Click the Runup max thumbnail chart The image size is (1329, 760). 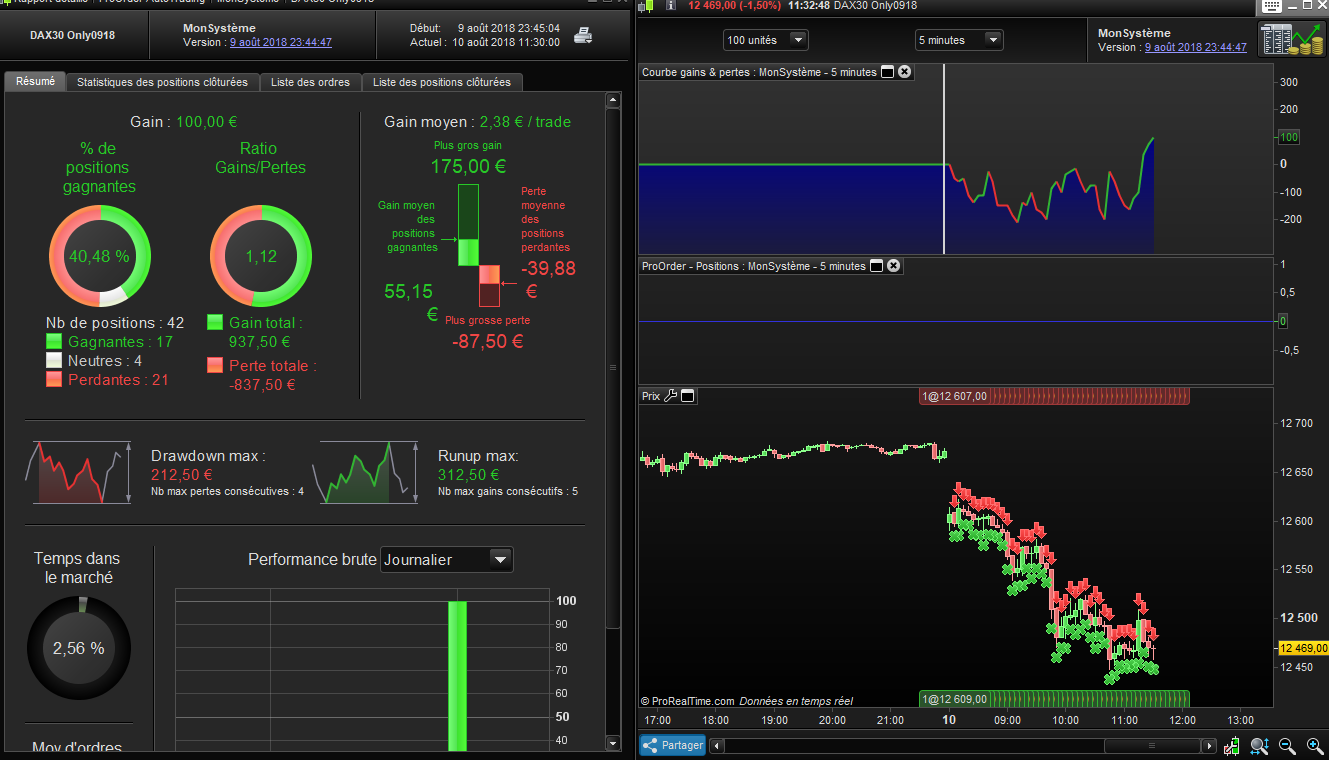click(x=366, y=472)
